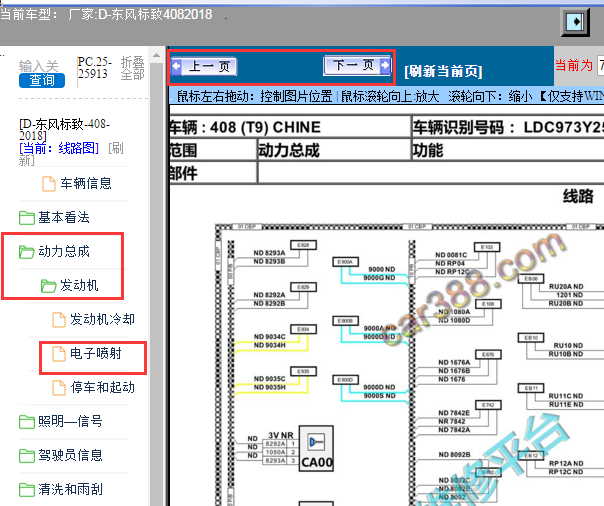
Task: Click the E900A component box in diagram
Action: [x=345, y=262]
